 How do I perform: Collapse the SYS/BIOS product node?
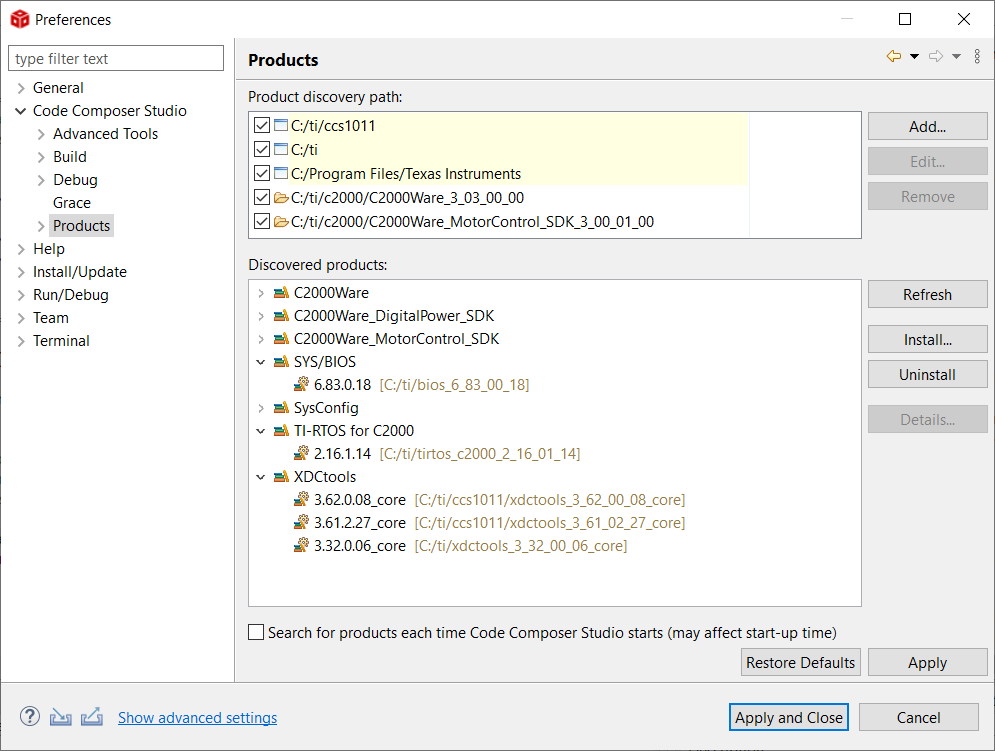pos(261,362)
